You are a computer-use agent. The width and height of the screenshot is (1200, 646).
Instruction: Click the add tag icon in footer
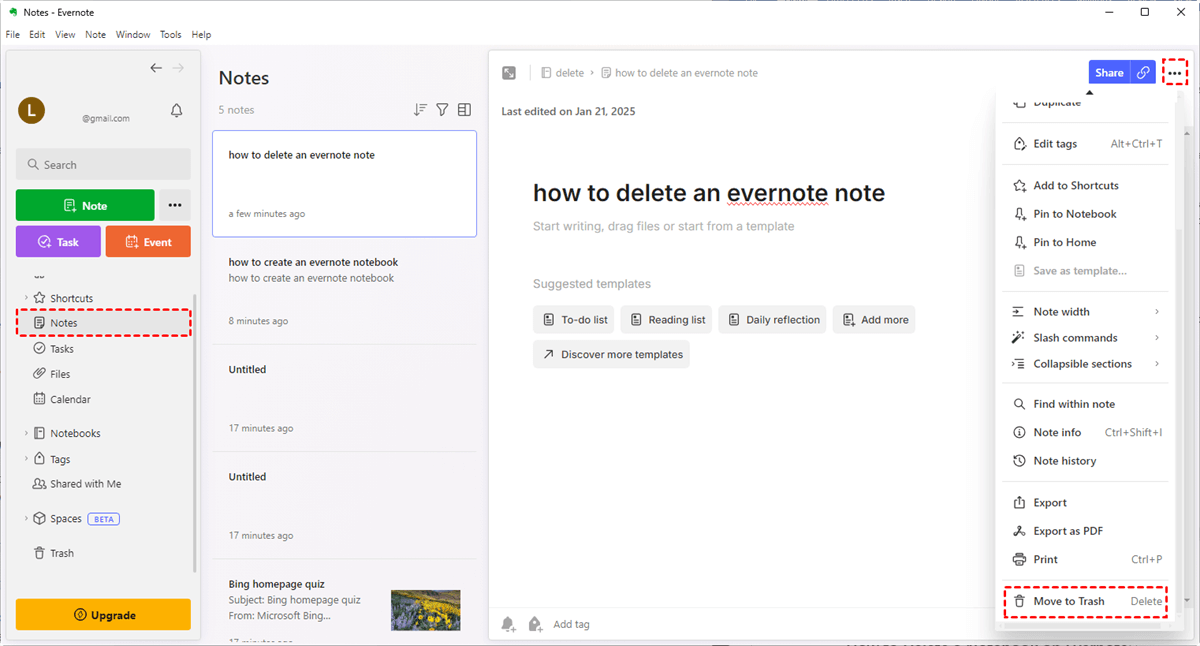535,624
